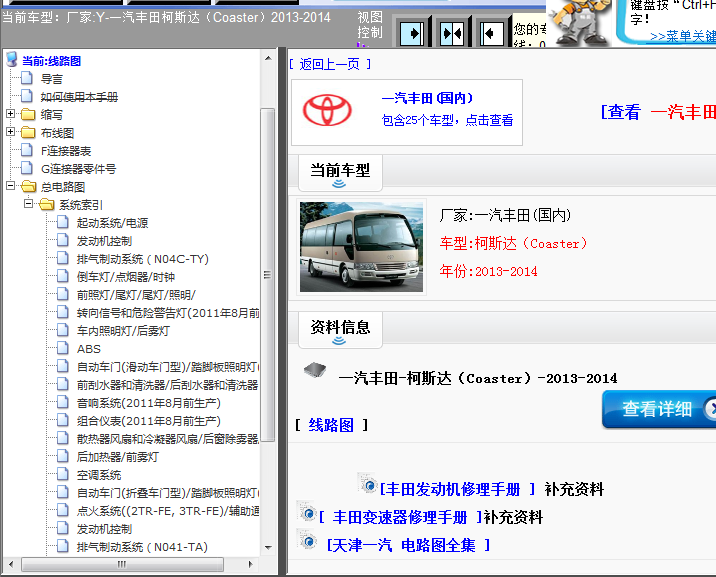Viewport: 716px width, 577px height.
Task: Select 排气制动系统 (N04C-TY) tree item
Action: point(142,259)
